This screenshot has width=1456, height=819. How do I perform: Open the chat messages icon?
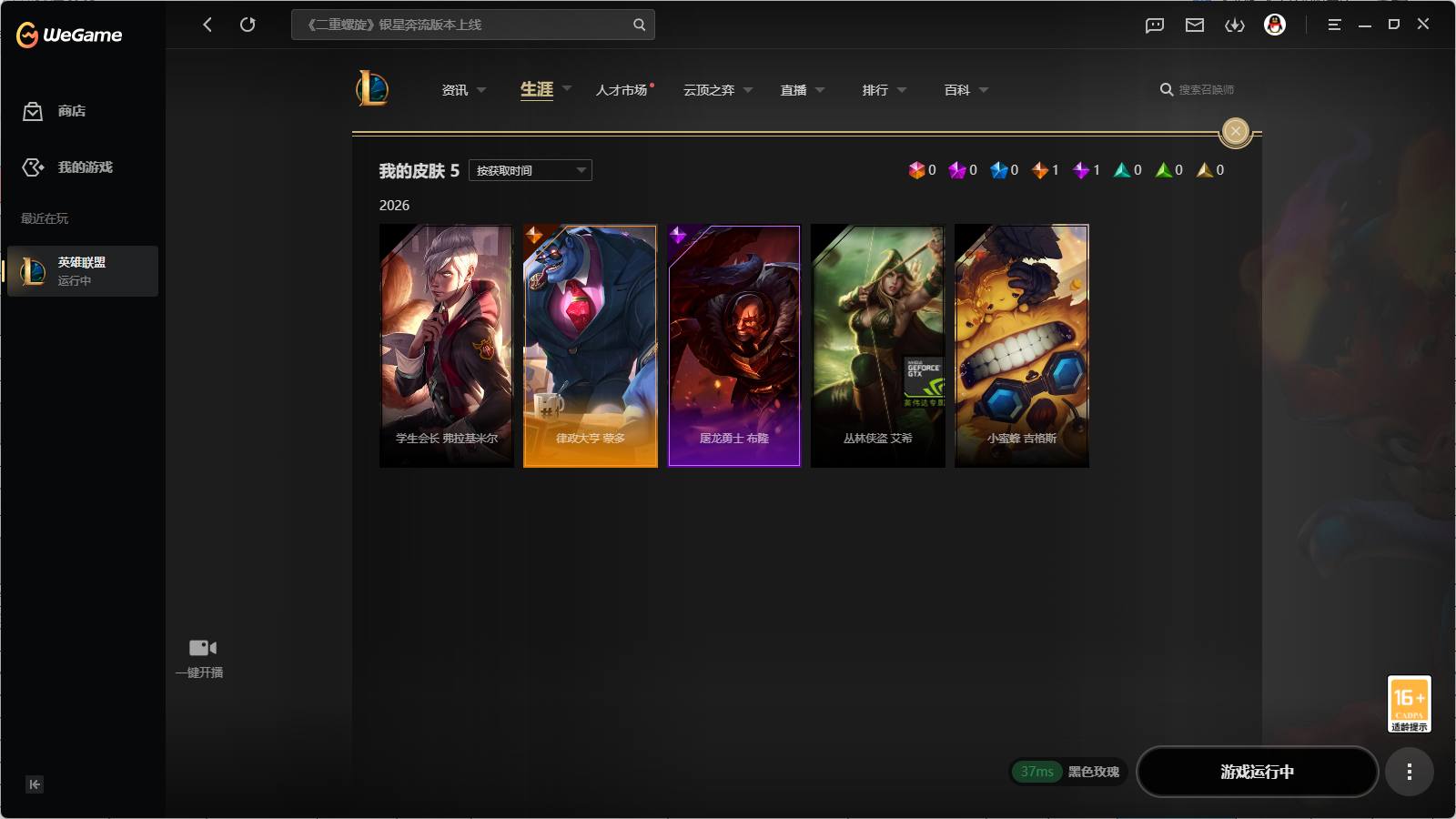[x=1155, y=25]
